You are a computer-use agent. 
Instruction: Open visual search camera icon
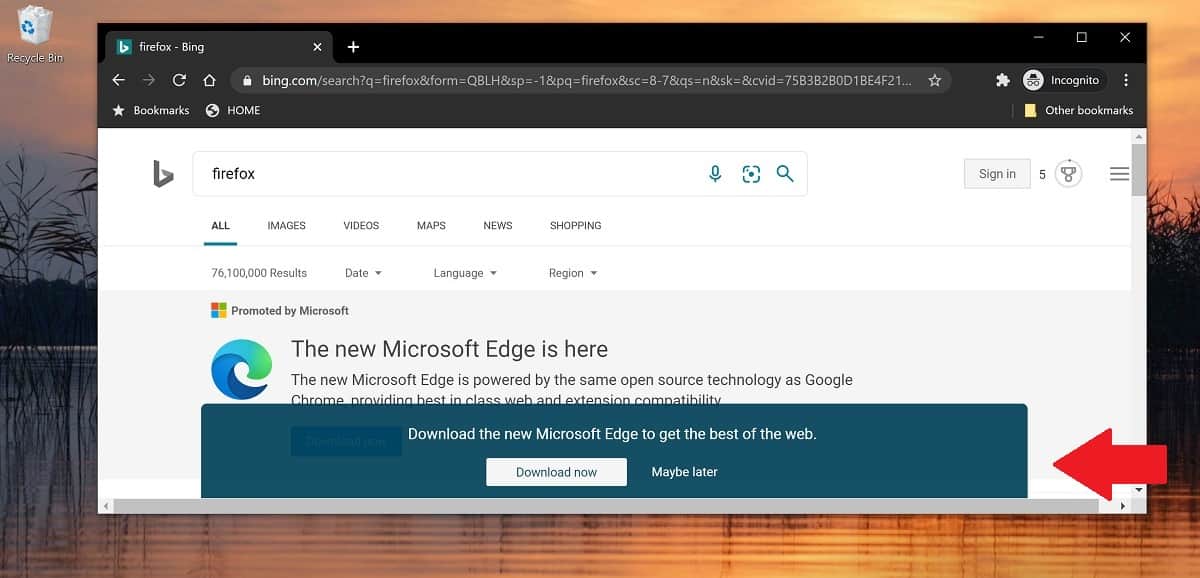(x=751, y=174)
